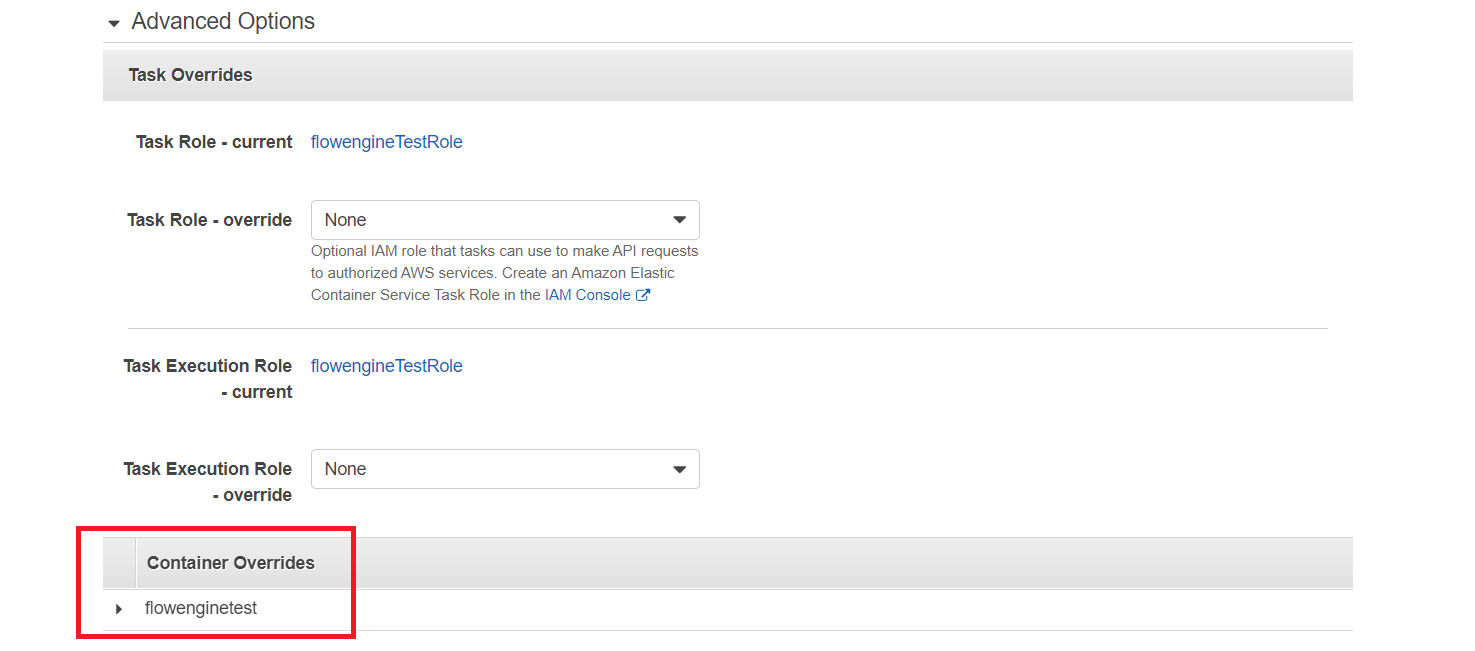This screenshot has width=1475, height=651.
Task: Click the Advanced Options disclosure triangle
Action: (113, 21)
